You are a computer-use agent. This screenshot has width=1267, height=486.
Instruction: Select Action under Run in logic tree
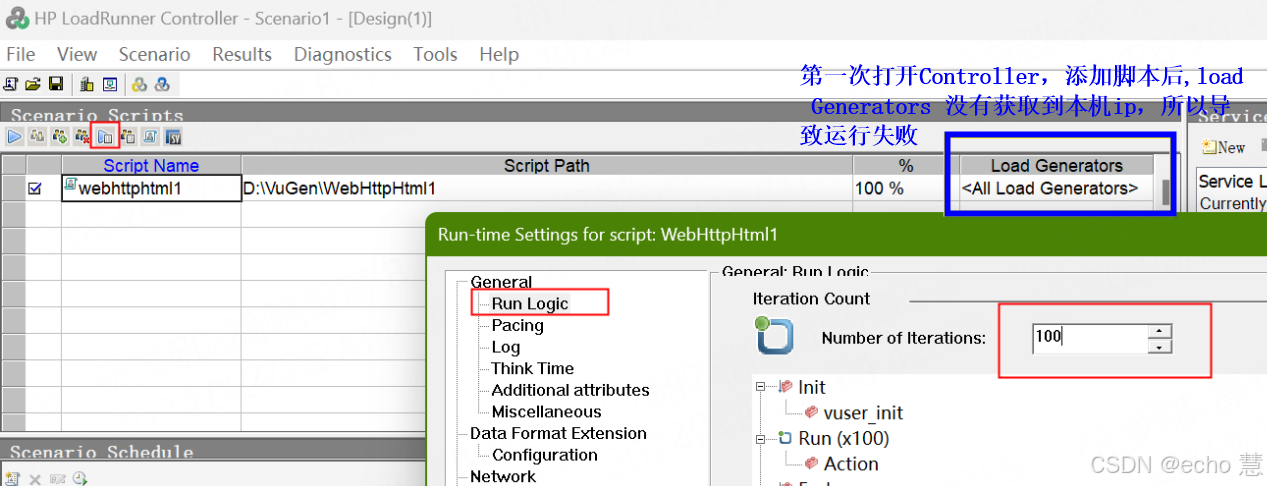[x=851, y=464]
